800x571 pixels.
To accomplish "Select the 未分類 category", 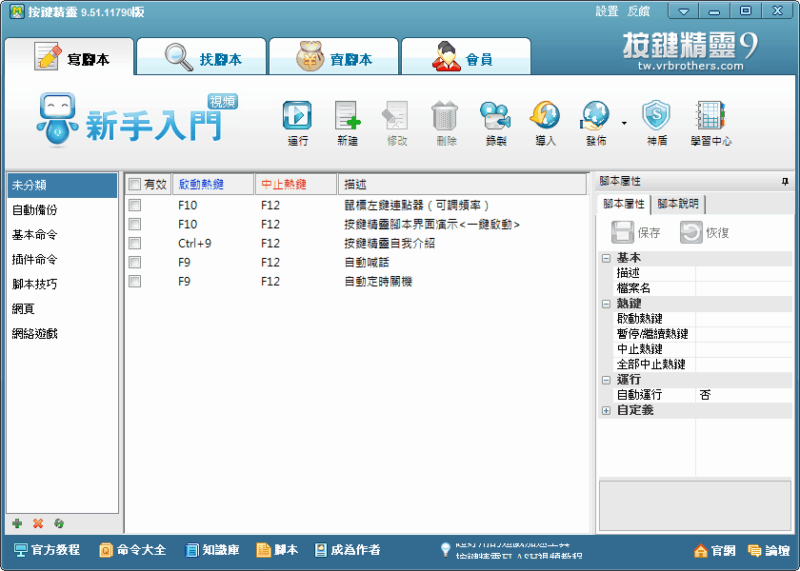I will [62, 185].
